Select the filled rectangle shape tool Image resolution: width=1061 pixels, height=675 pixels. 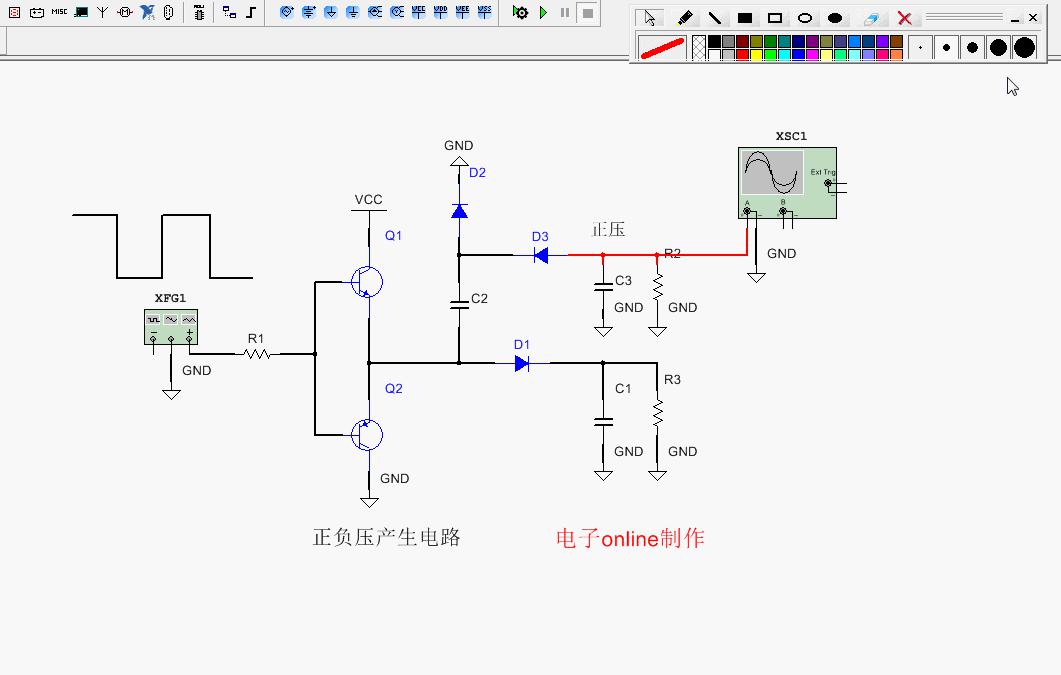pos(745,18)
